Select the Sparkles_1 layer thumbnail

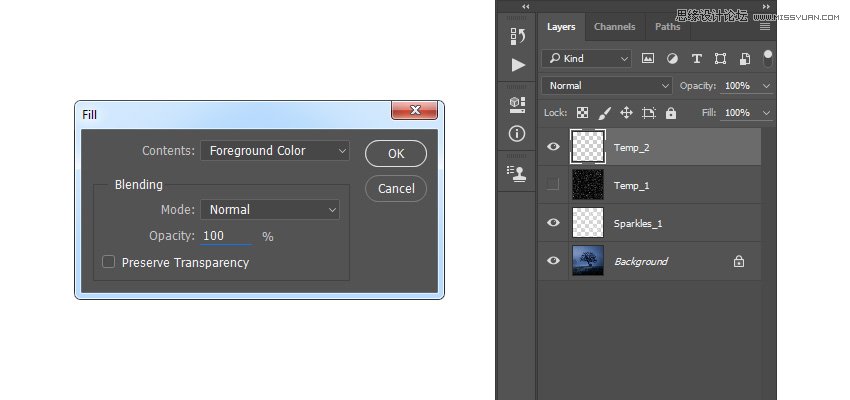click(x=588, y=223)
